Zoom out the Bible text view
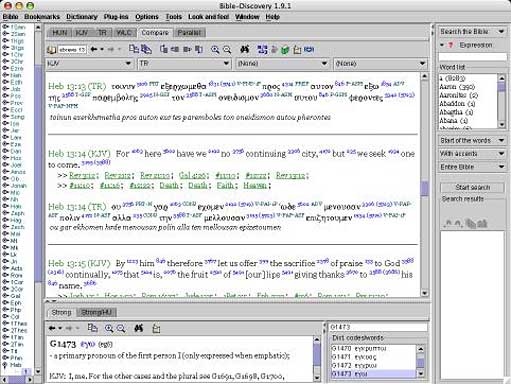The height and width of the screenshot is (384, 511). pos(227,50)
